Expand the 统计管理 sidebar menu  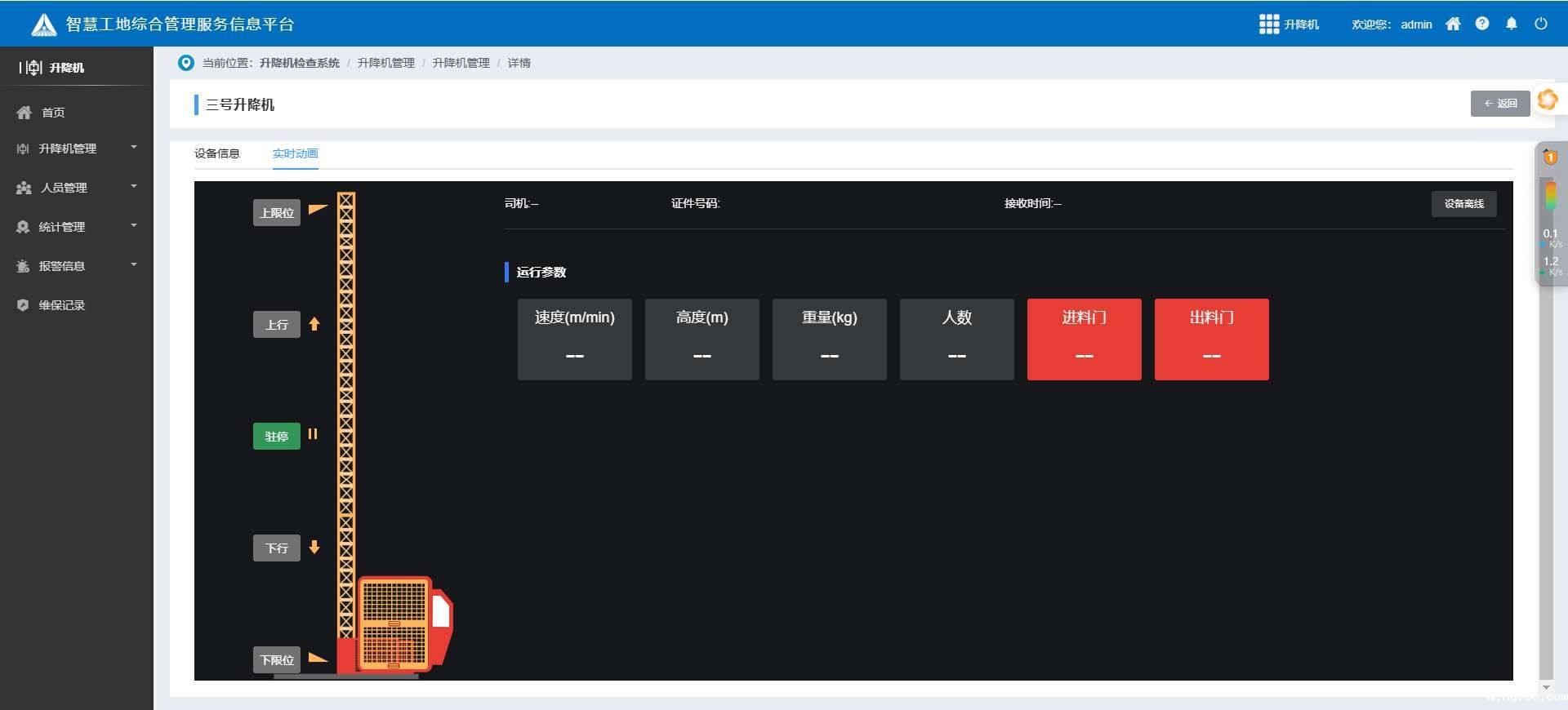76,227
